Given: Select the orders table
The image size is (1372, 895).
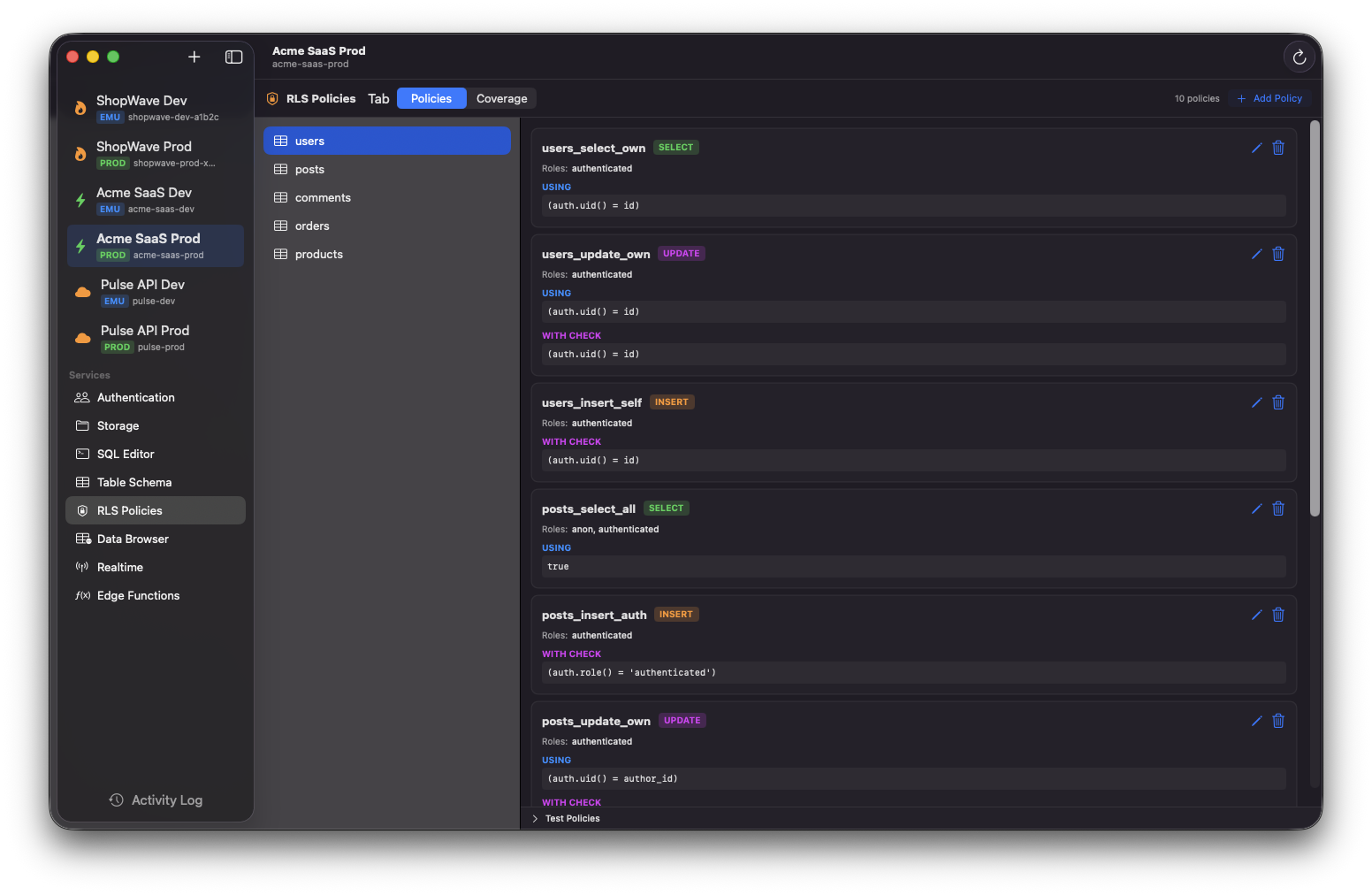Looking at the screenshot, I should pyautogui.click(x=311, y=226).
